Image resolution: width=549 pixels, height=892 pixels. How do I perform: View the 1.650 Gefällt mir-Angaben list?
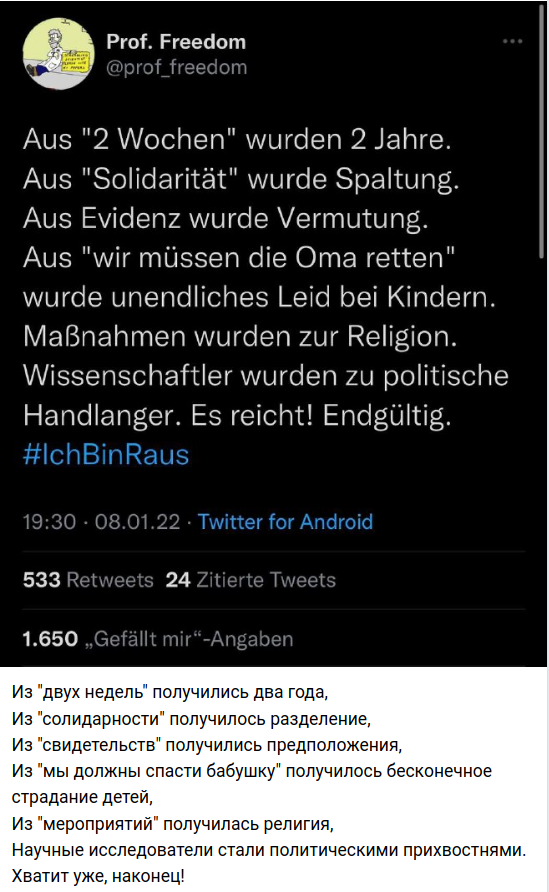[x=158, y=639]
